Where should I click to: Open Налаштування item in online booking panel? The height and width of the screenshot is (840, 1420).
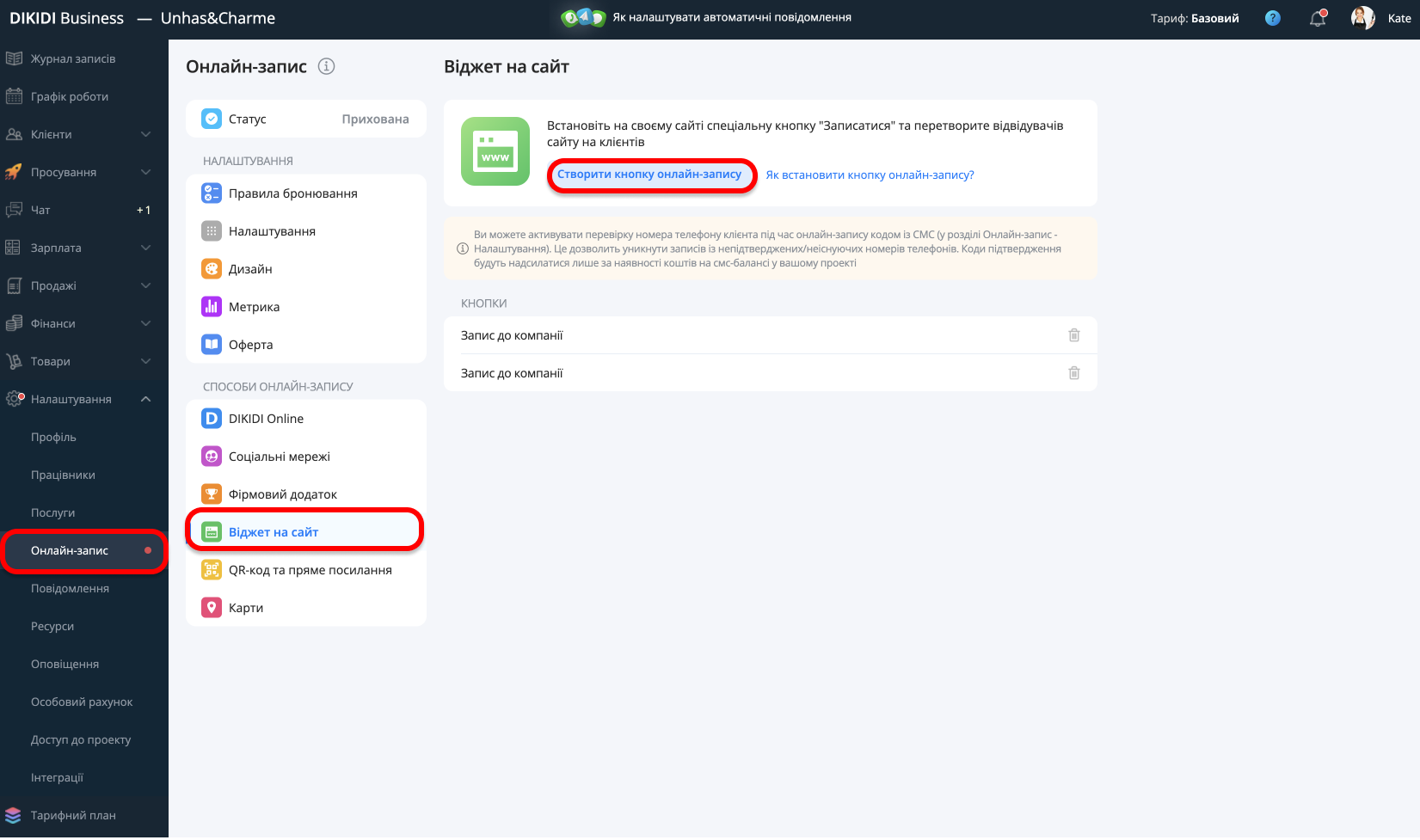[306, 231]
